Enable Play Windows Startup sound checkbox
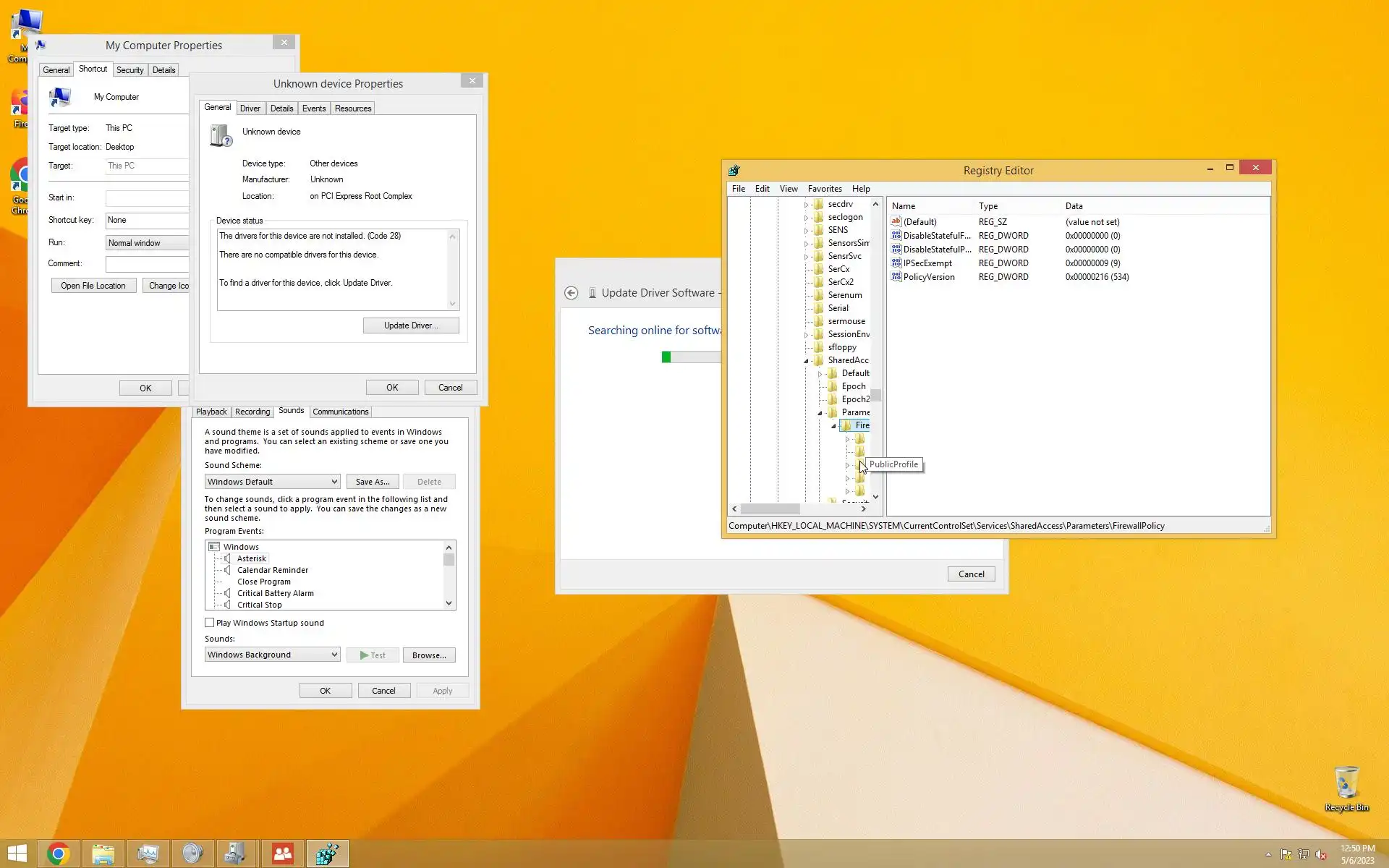 pos(210,623)
